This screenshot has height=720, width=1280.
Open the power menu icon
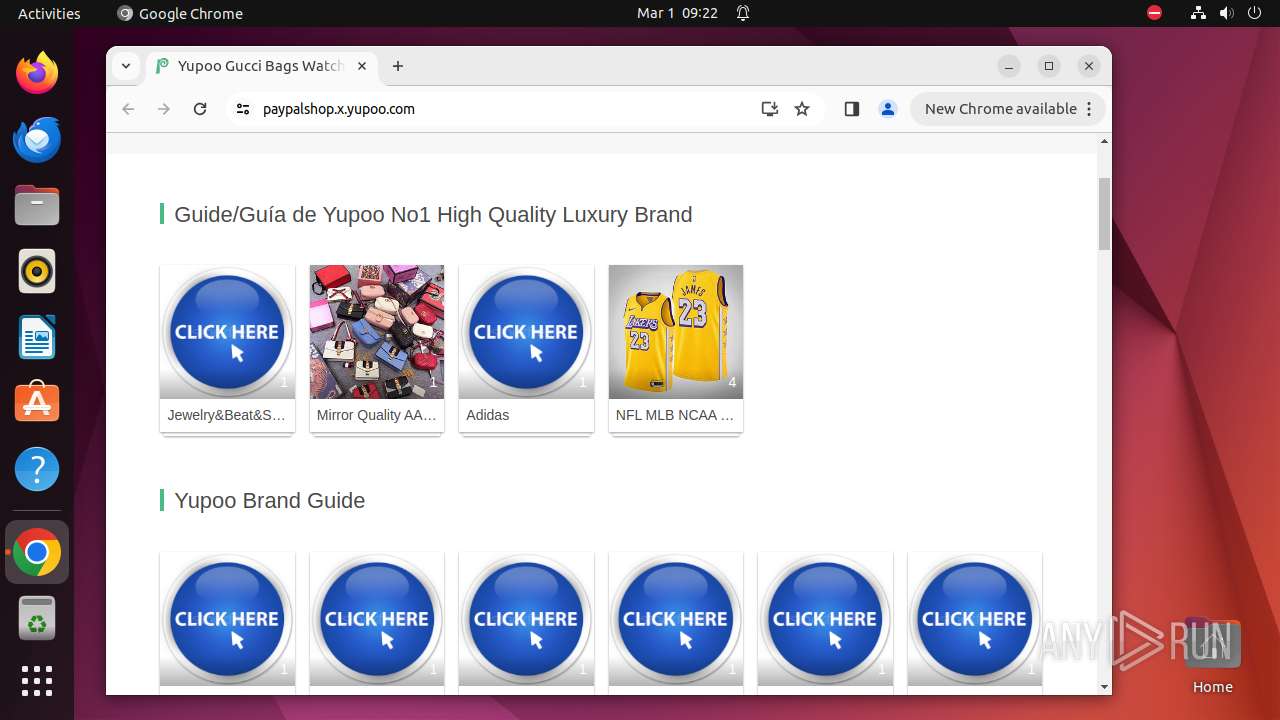click(x=1254, y=13)
